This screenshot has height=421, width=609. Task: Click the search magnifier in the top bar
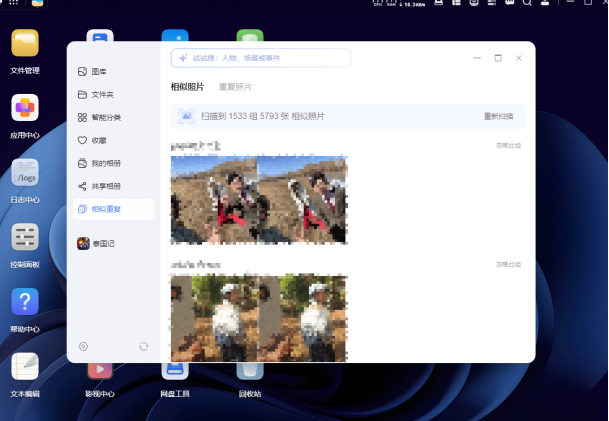527,2
